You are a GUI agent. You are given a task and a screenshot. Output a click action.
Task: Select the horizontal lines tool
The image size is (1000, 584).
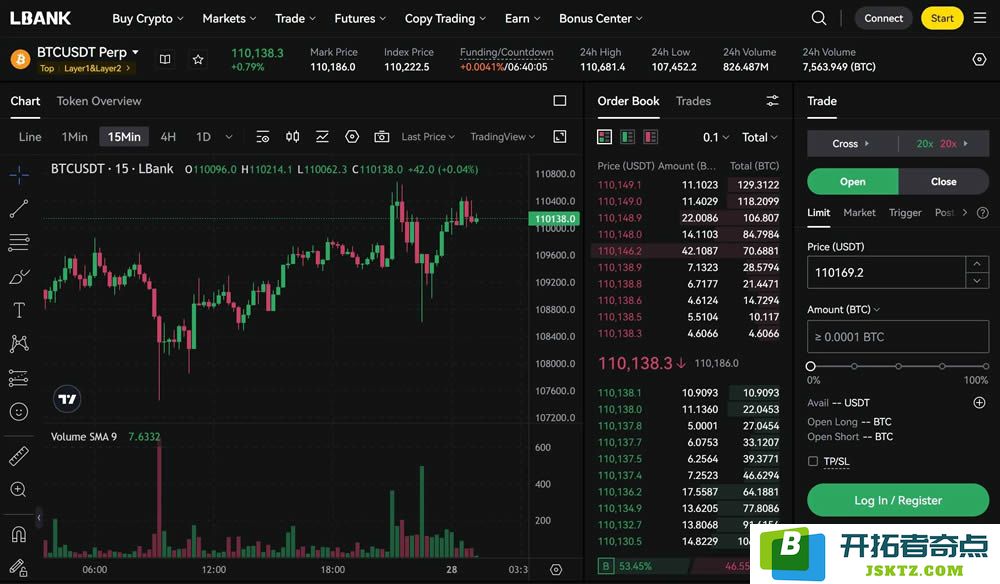coord(19,242)
